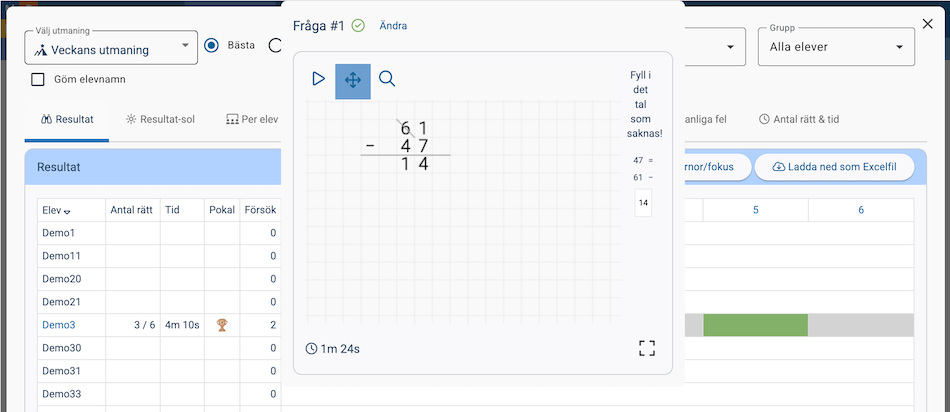Select the Bästa radio button
This screenshot has width=950, height=412.
(211, 45)
